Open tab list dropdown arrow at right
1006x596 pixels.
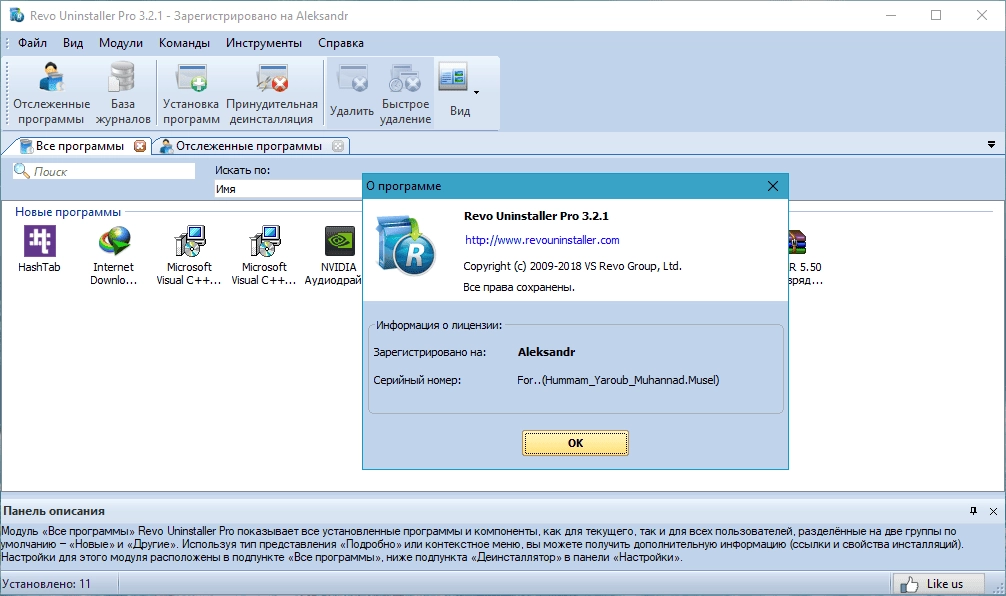point(991,145)
